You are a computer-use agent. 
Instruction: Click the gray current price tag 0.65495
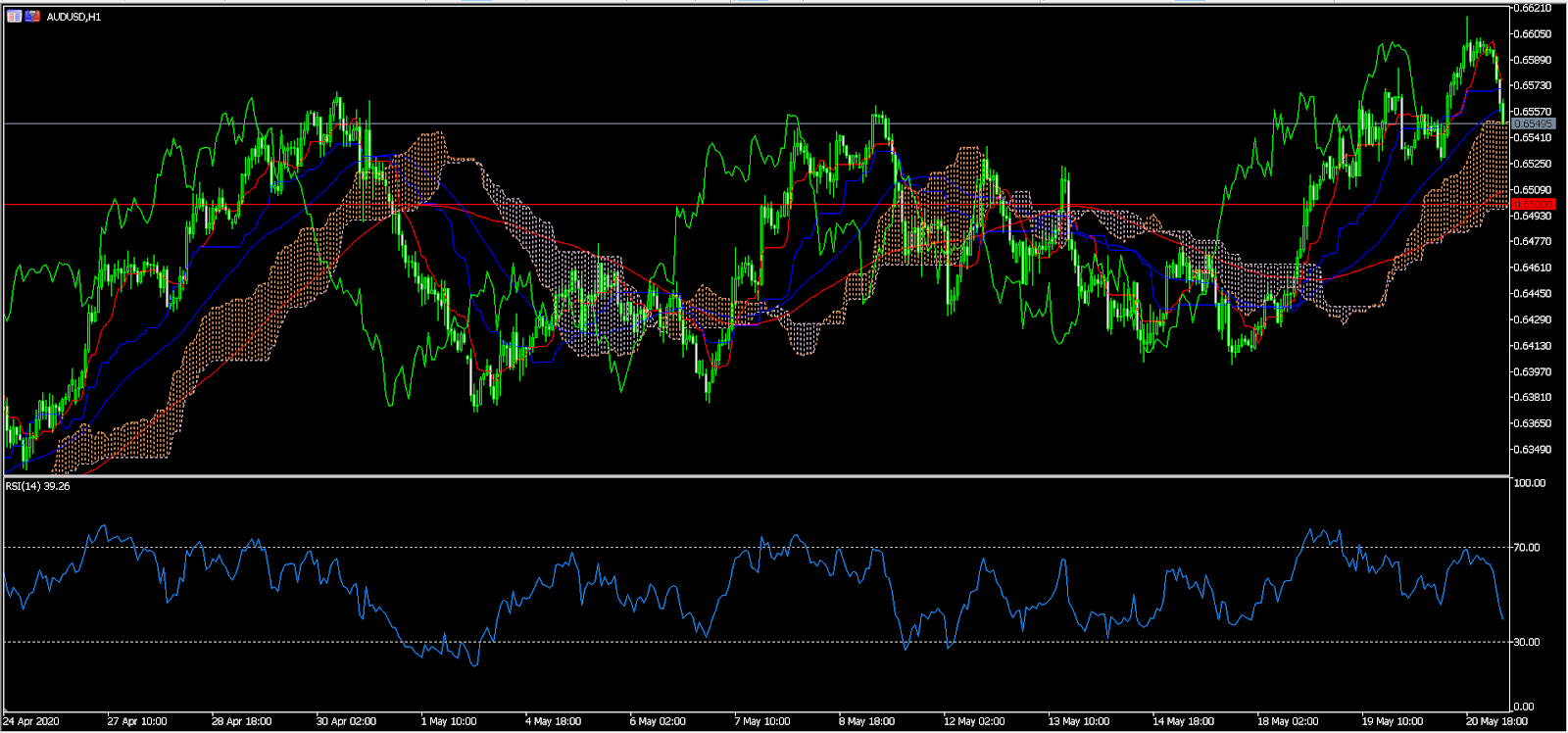(x=1533, y=123)
